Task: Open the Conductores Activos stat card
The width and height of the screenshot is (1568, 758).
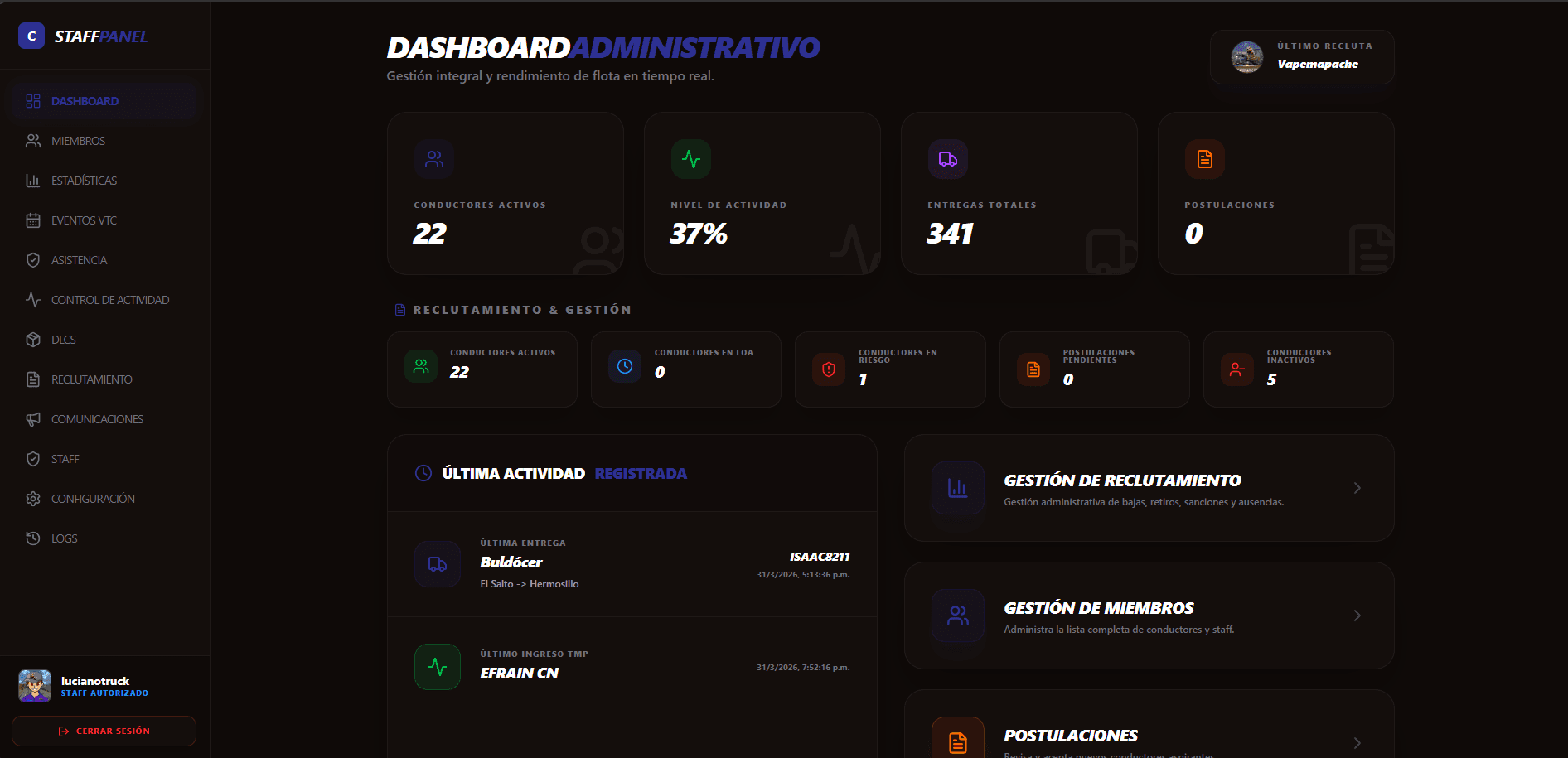Action: (505, 192)
